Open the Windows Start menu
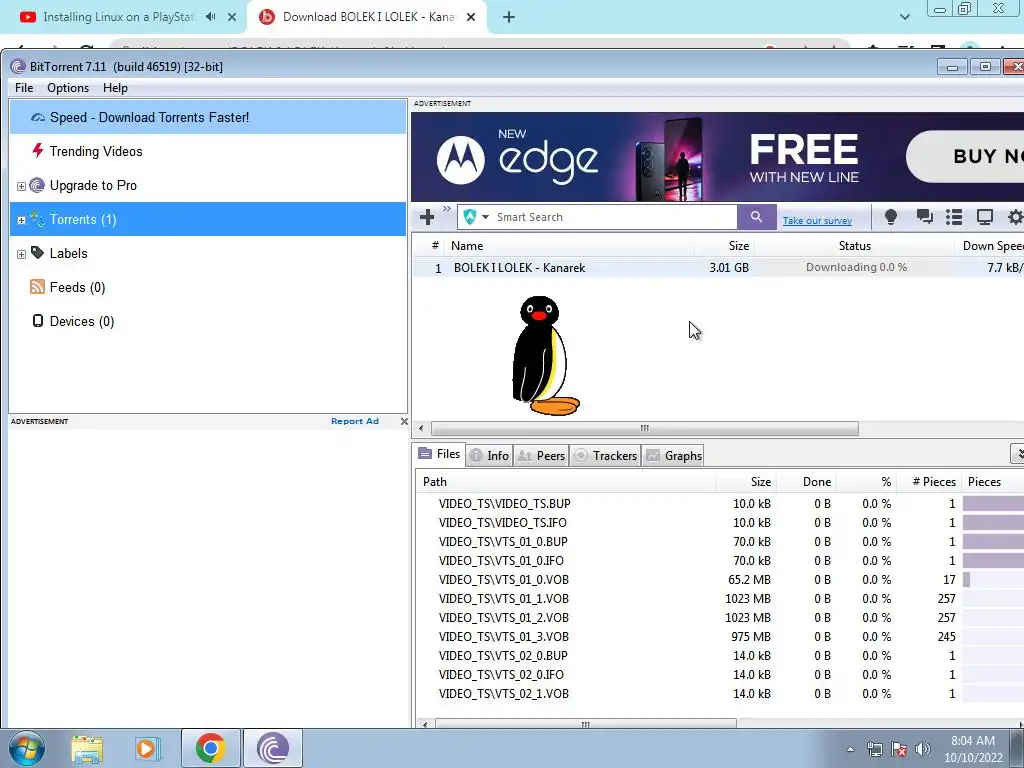 tap(27, 748)
